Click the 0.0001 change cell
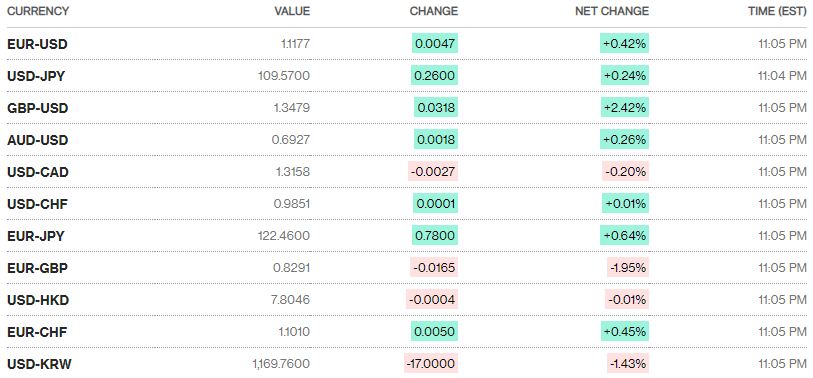Screen dimensions: 813x378 (x=436, y=204)
